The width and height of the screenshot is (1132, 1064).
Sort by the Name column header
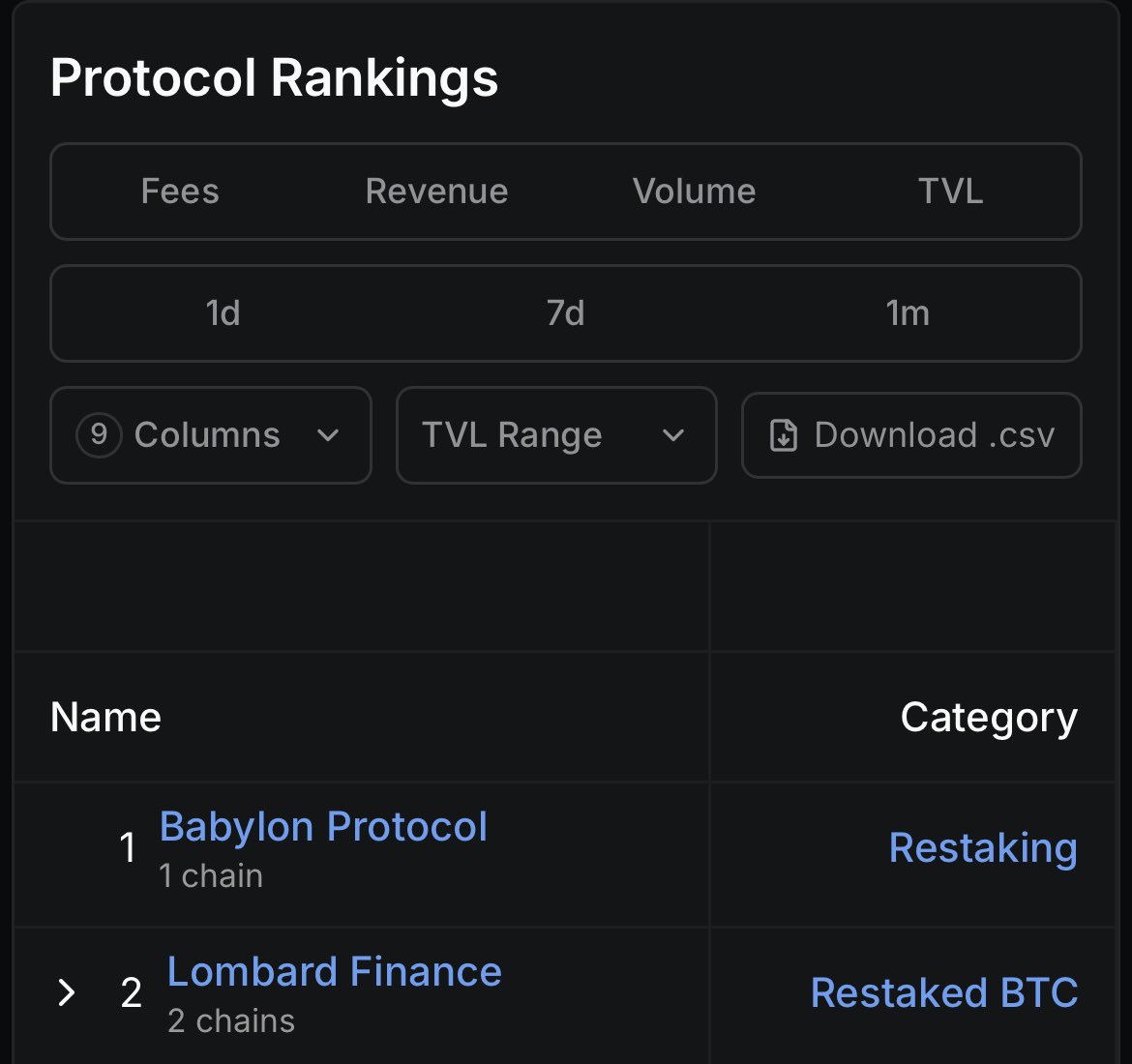pyautogui.click(x=106, y=717)
